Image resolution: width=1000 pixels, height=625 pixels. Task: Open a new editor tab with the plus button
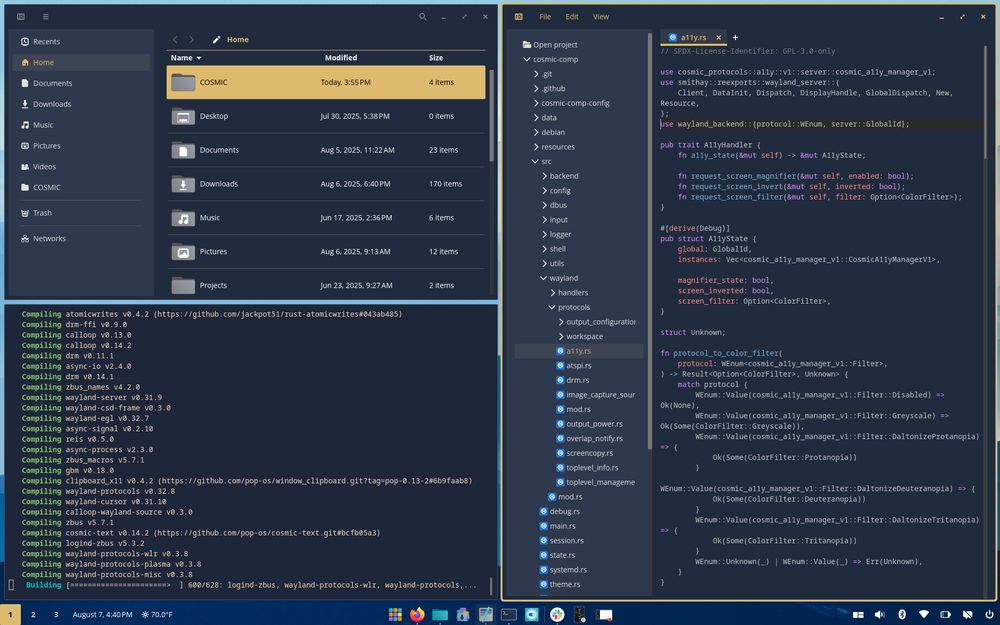click(735, 36)
